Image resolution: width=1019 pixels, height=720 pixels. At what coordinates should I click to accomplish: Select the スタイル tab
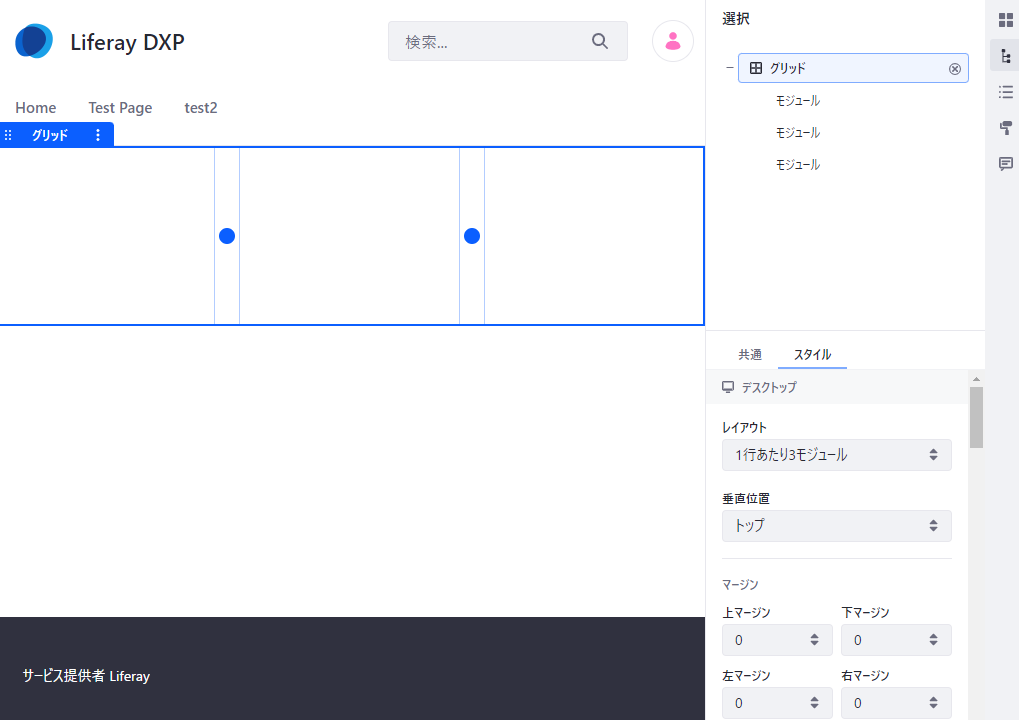812,355
